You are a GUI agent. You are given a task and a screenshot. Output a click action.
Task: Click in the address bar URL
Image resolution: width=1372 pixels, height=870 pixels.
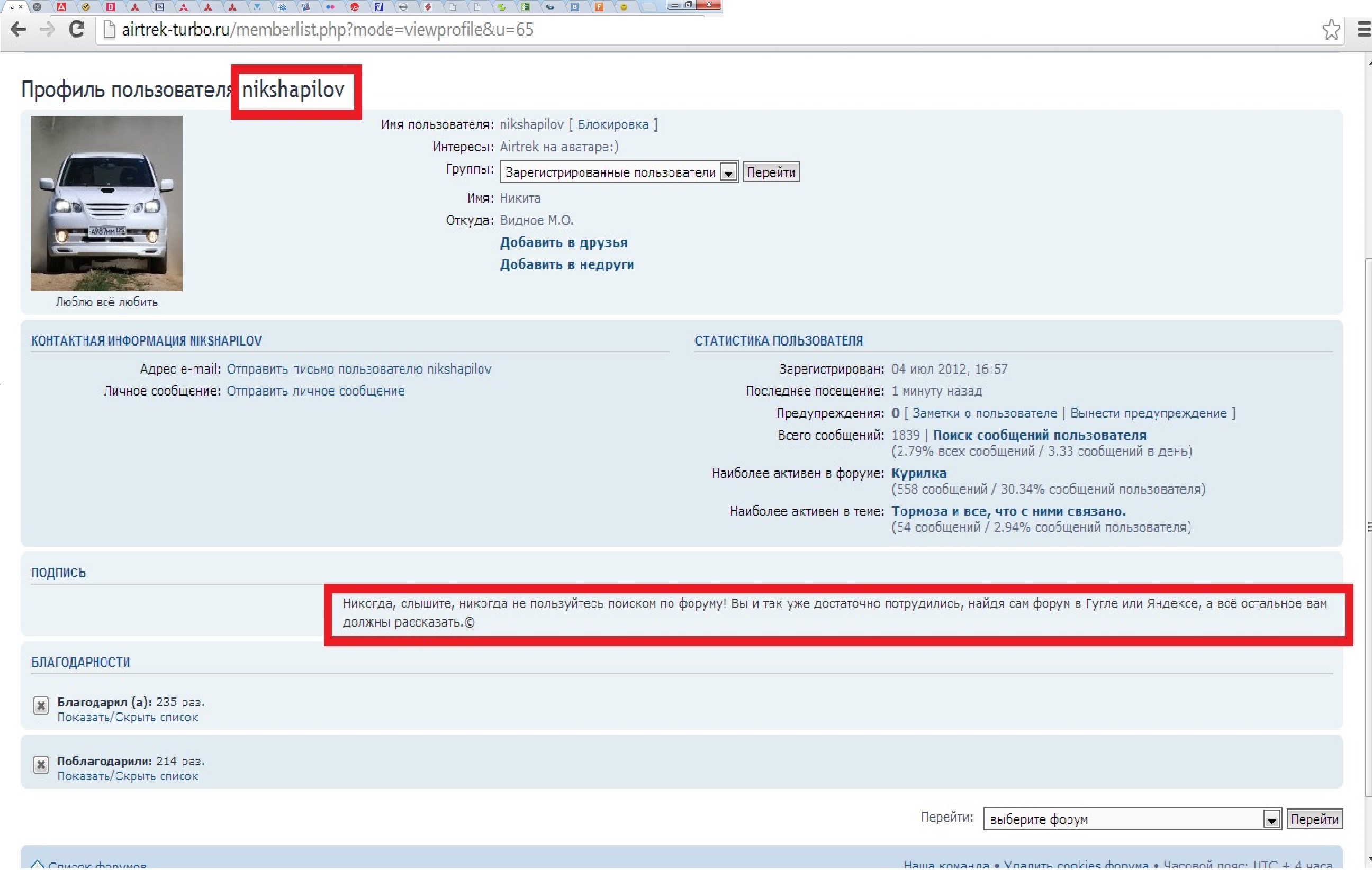point(328,30)
